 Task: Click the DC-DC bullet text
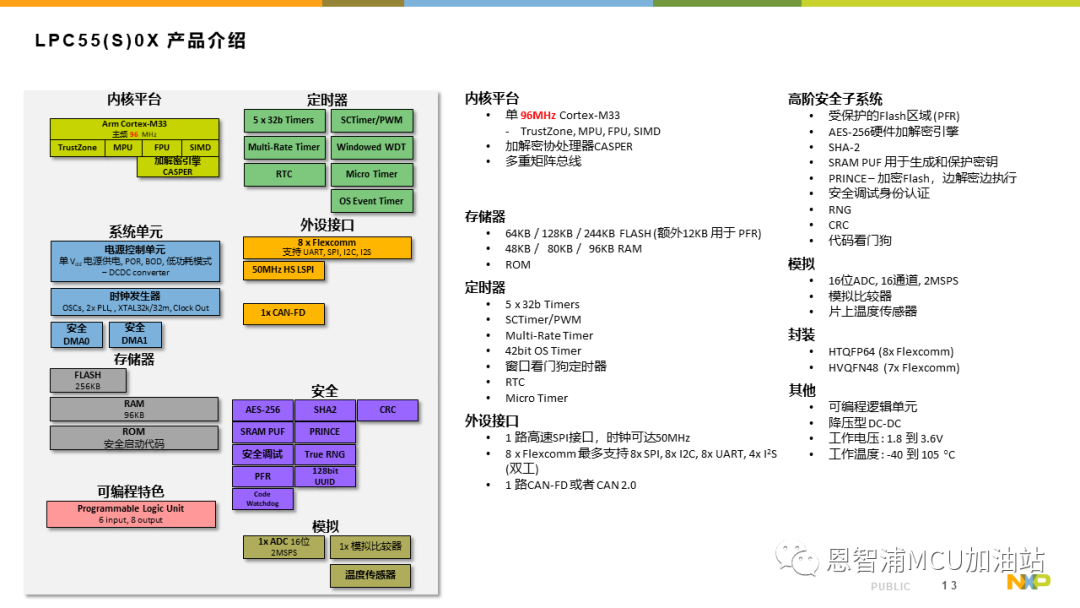click(864, 423)
